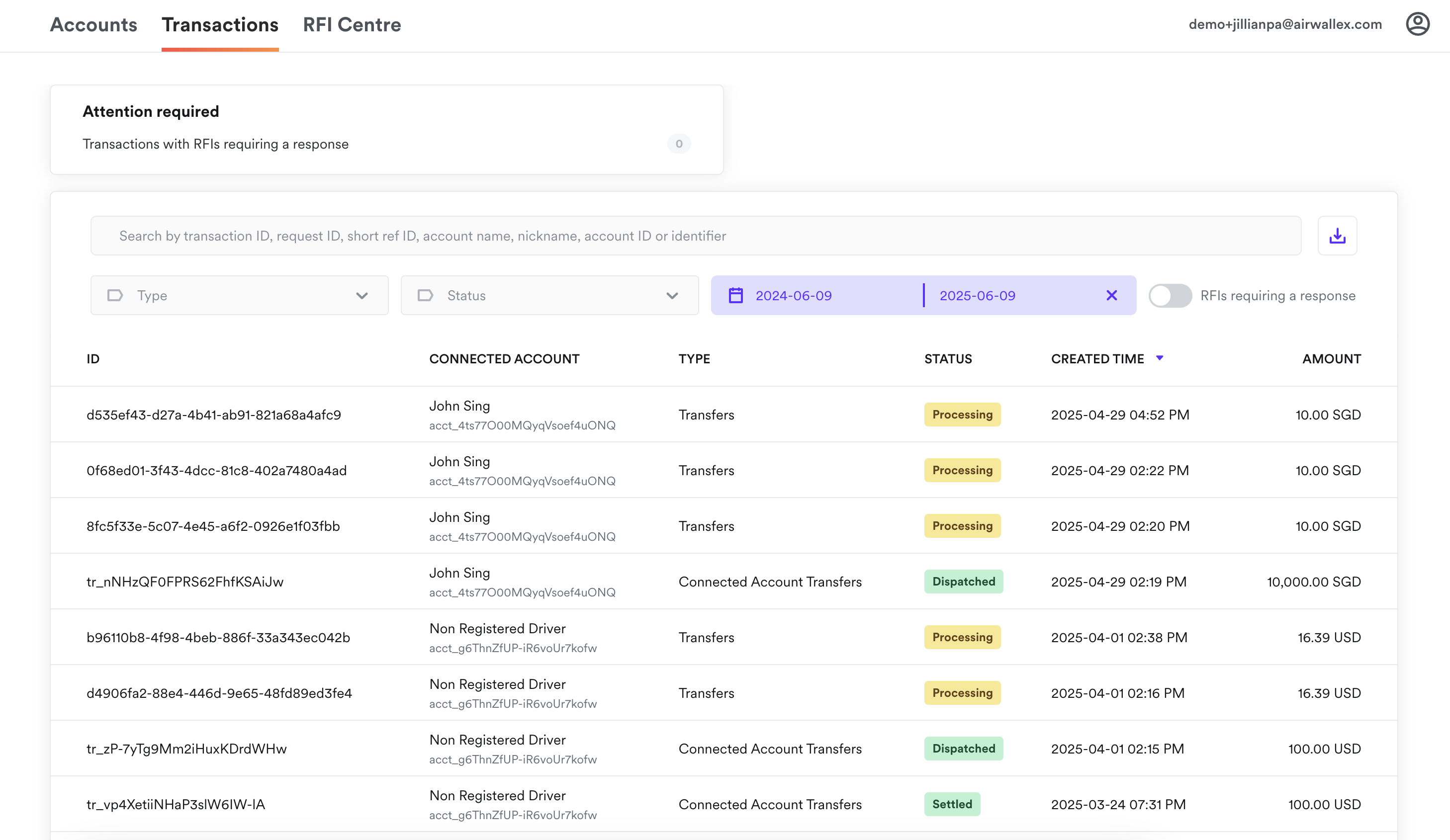Open transaction d535ef43-d27a-4b41-ab91-821a68a4afc9 row
Image resolution: width=1450 pixels, height=840 pixels.
click(x=213, y=415)
